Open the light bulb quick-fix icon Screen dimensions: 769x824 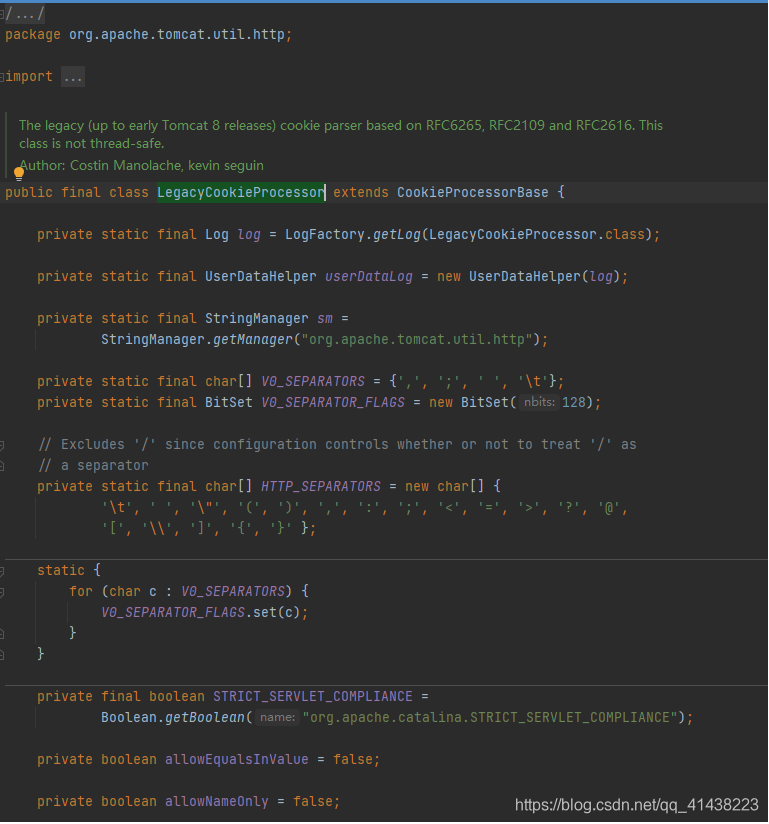19,173
